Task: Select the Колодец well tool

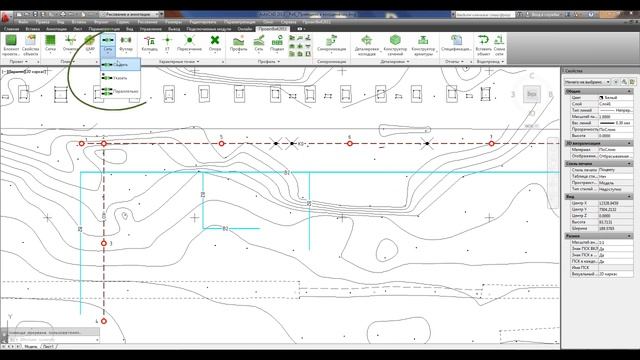Action: (x=149, y=44)
